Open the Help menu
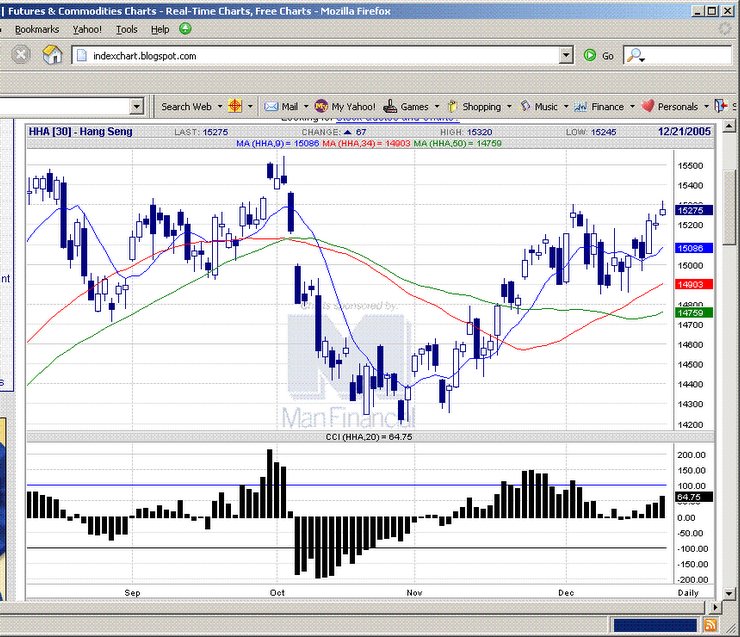Screen dimensions: 740x637 click(160, 29)
